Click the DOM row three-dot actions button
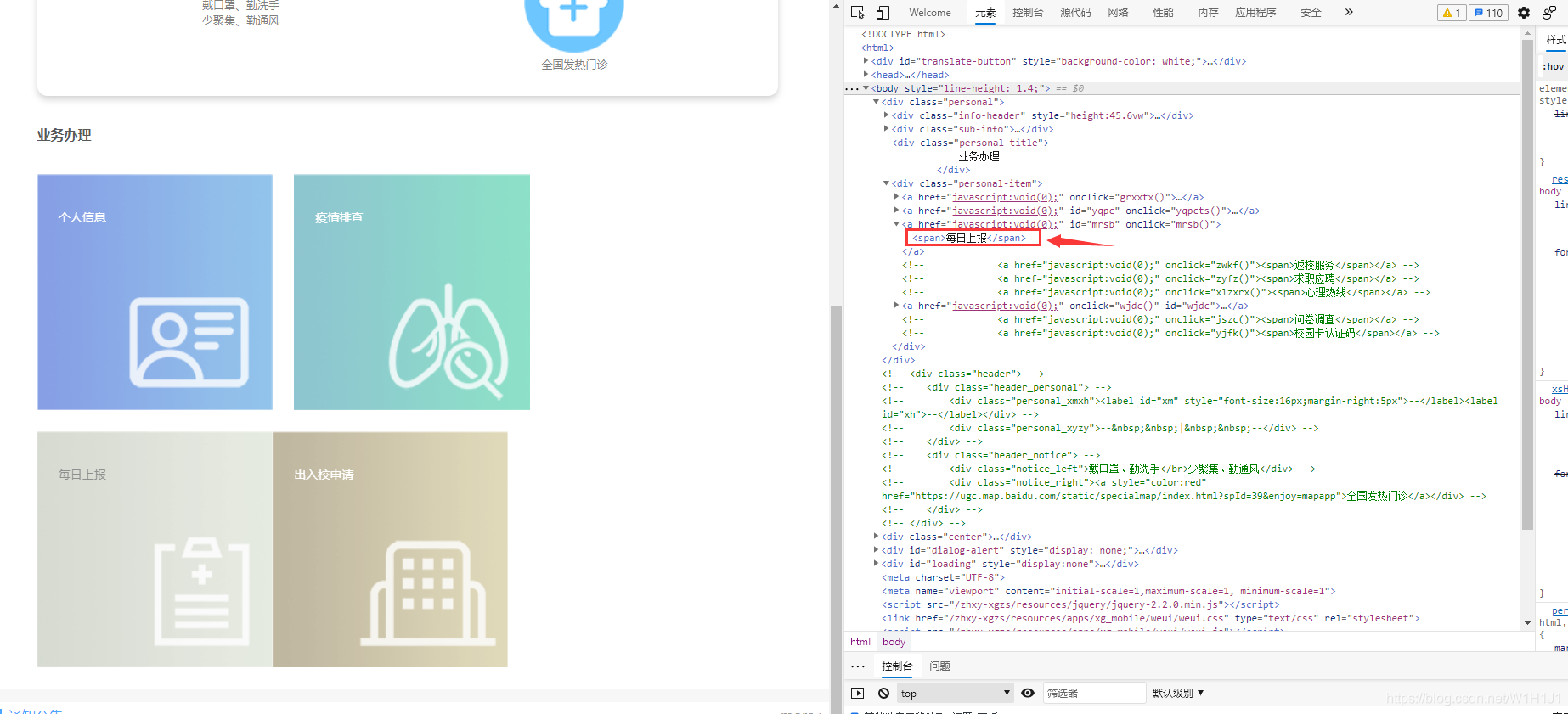Screen dimensions: 1568x714 (851, 88)
